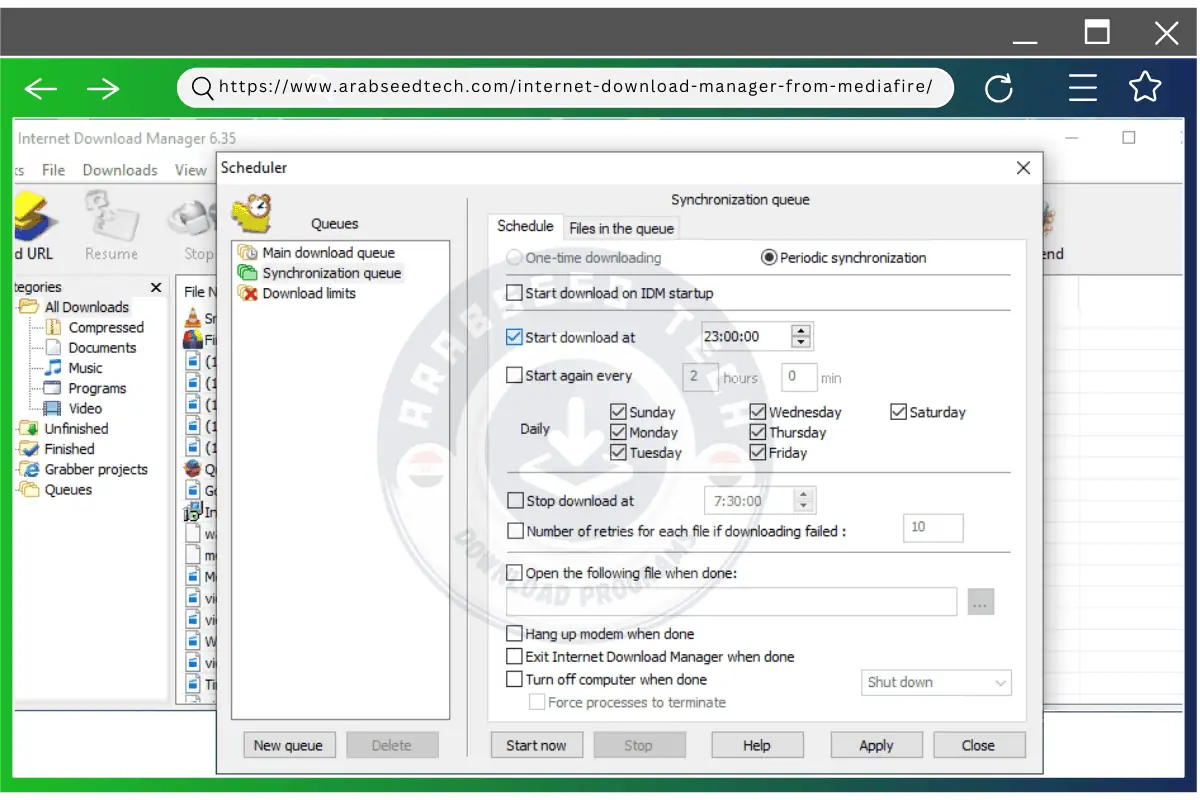
Task: Open the Downloads menu
Action: click(x=120, y=170)
